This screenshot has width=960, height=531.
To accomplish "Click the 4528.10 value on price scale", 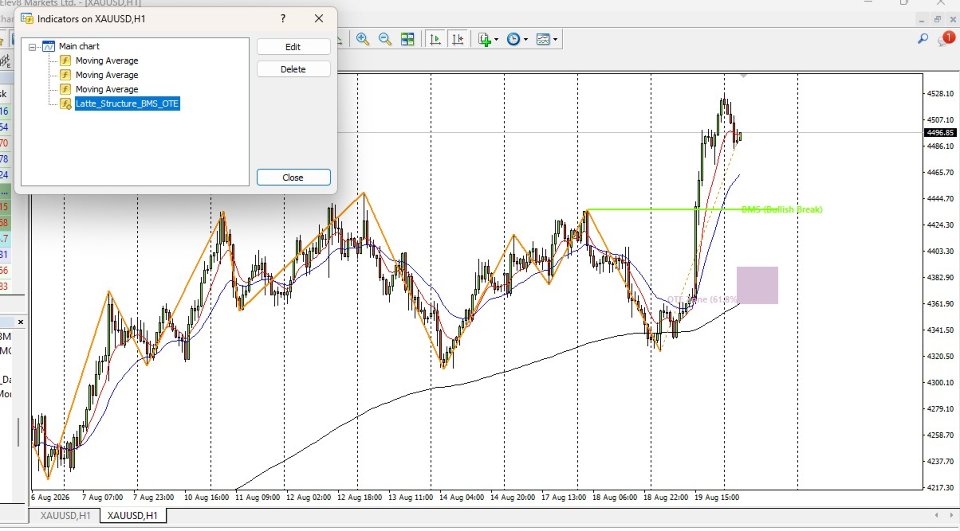I will [x=940, y=94].
